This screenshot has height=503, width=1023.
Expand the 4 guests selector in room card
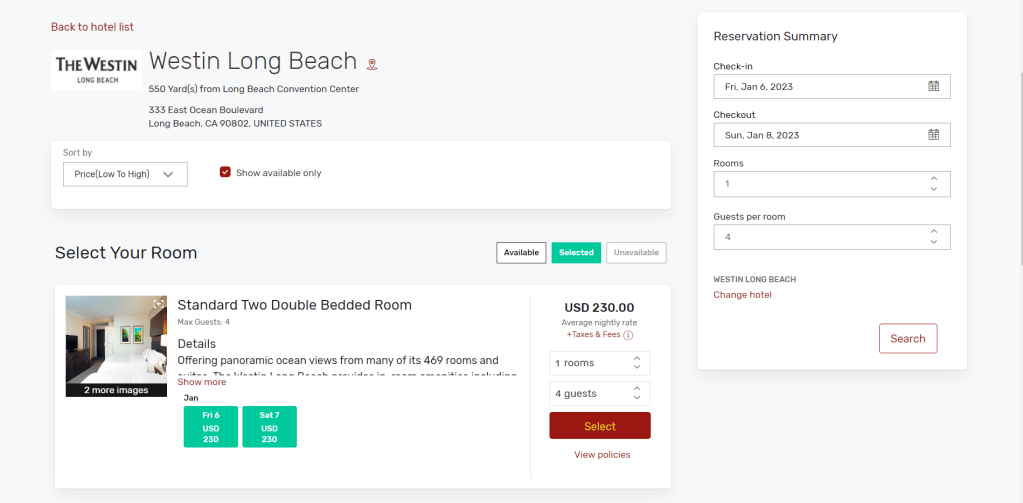[599, 394]
